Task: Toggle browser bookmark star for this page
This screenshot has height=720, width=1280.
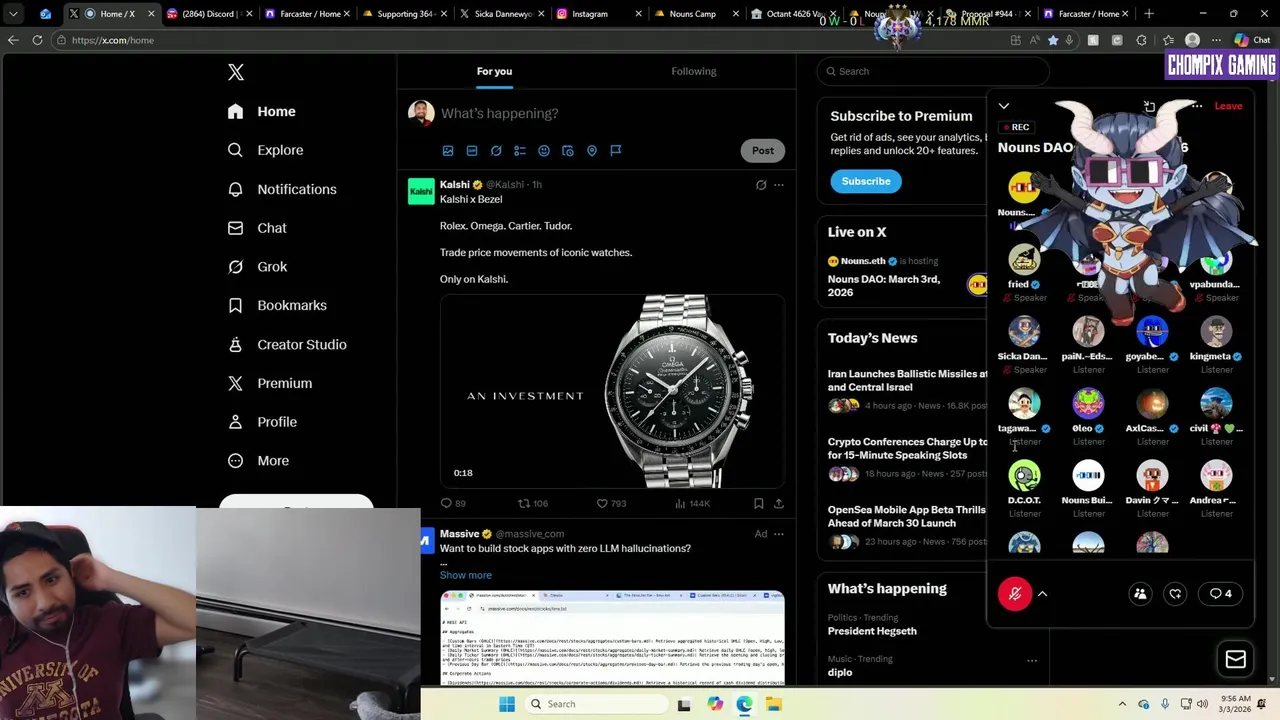Action: (x=1052, y=40)
